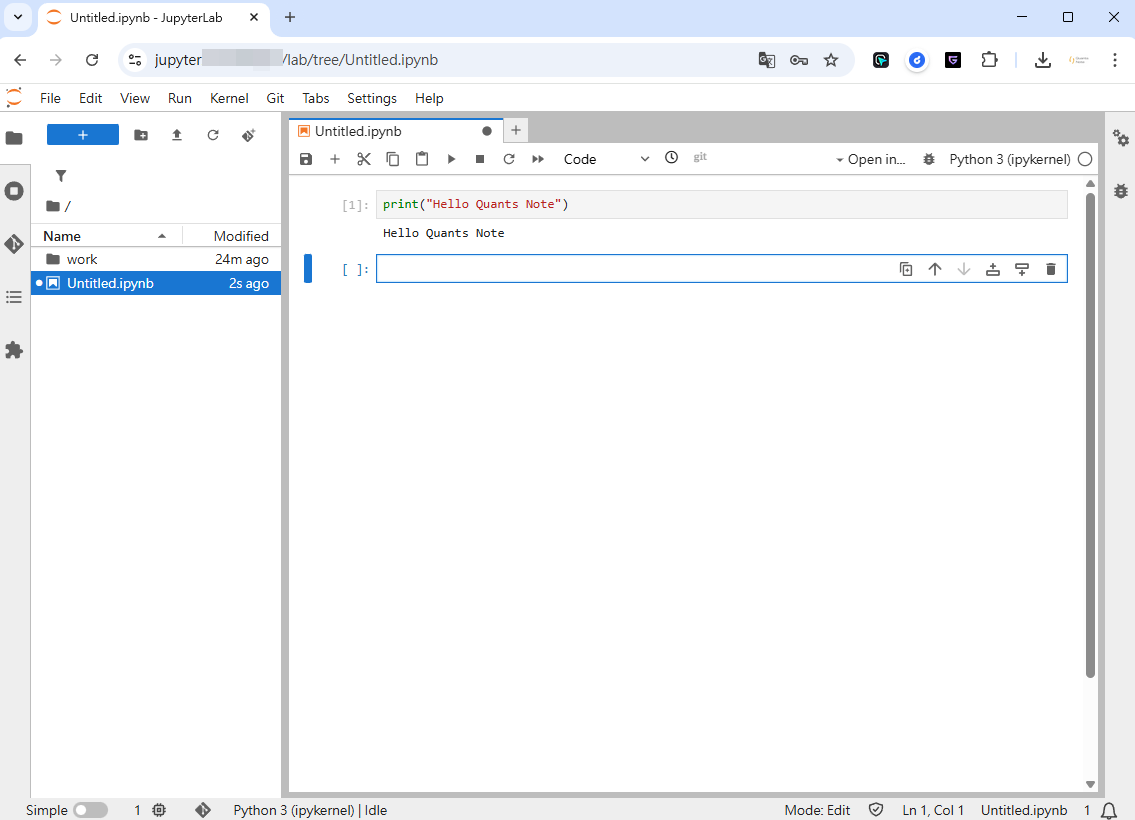Close the Untitled.ipynb notebook tab dot
The width and height of the screenshot is (1135, 820).
click(x=486, y=131)
